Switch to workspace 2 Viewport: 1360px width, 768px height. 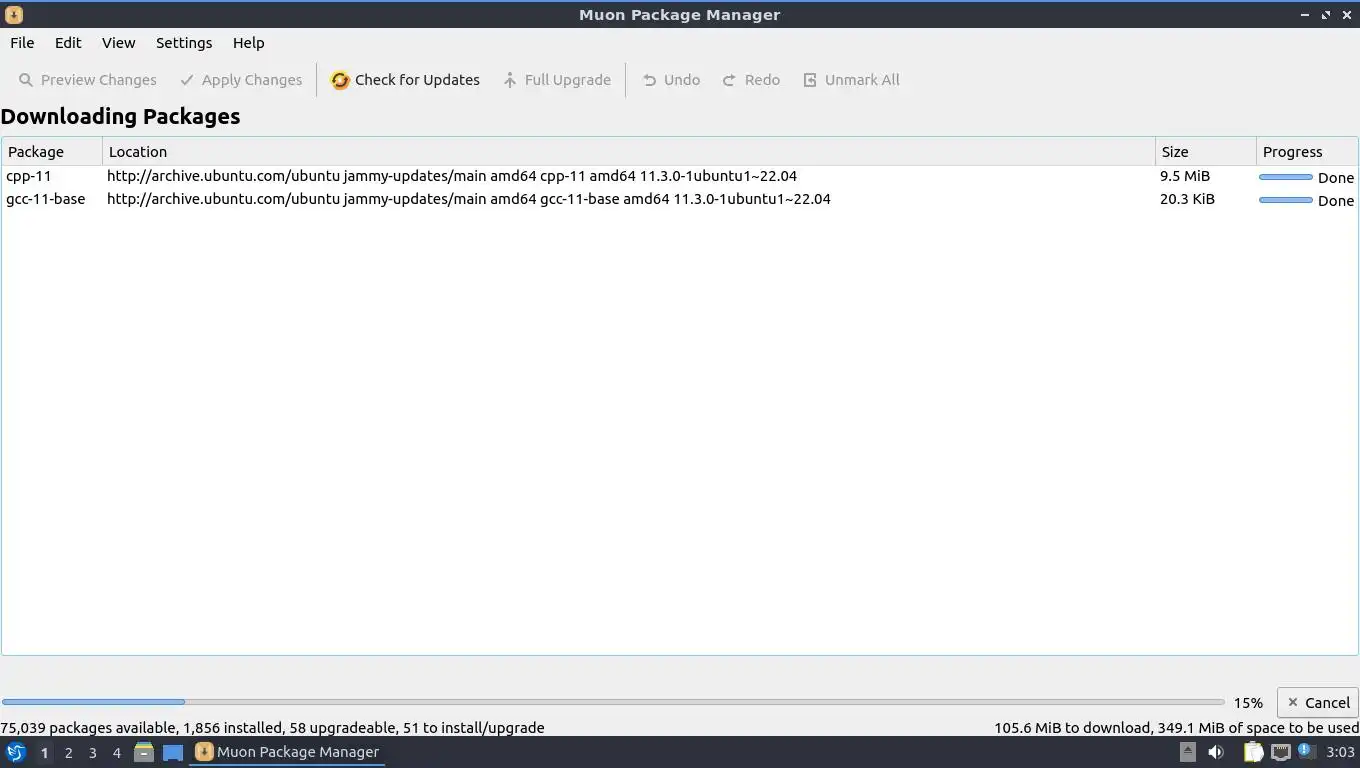68,752
